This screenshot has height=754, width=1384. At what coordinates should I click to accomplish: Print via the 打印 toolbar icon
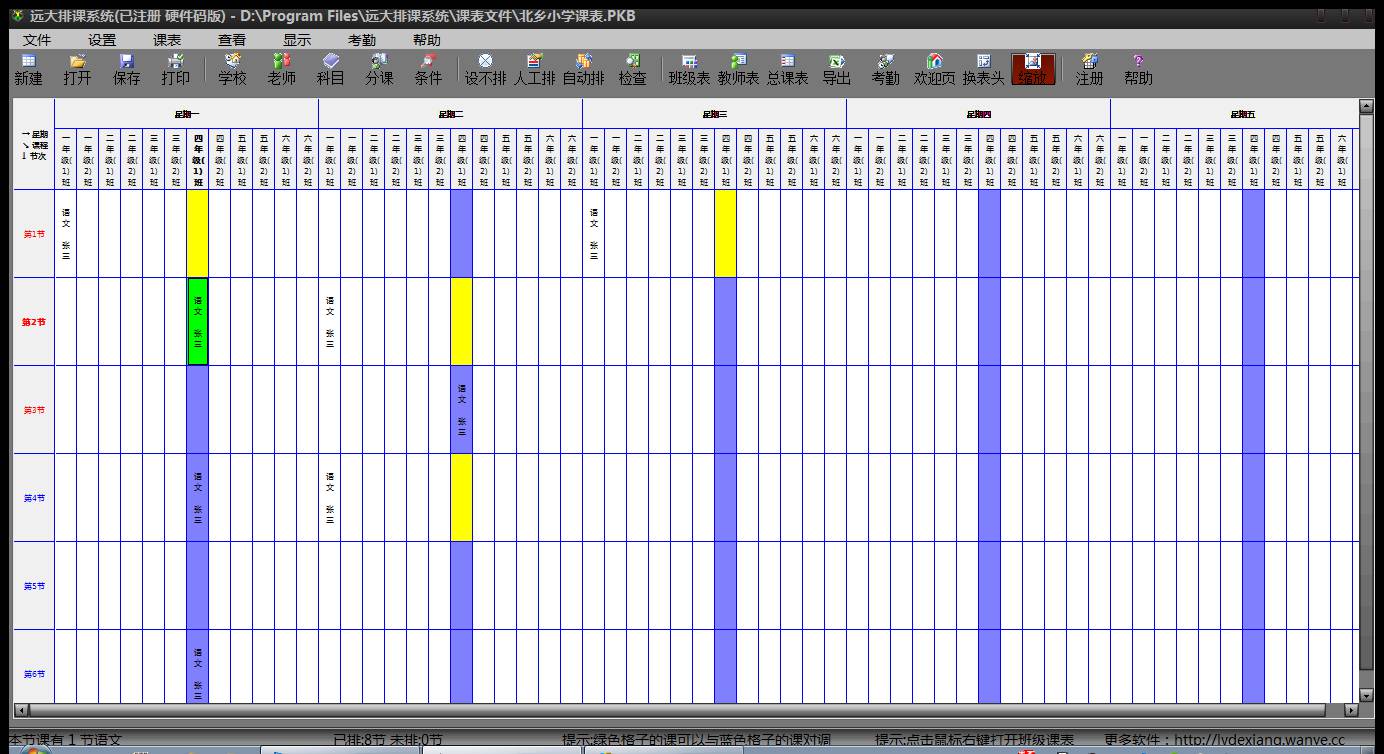tap(176, 69)
